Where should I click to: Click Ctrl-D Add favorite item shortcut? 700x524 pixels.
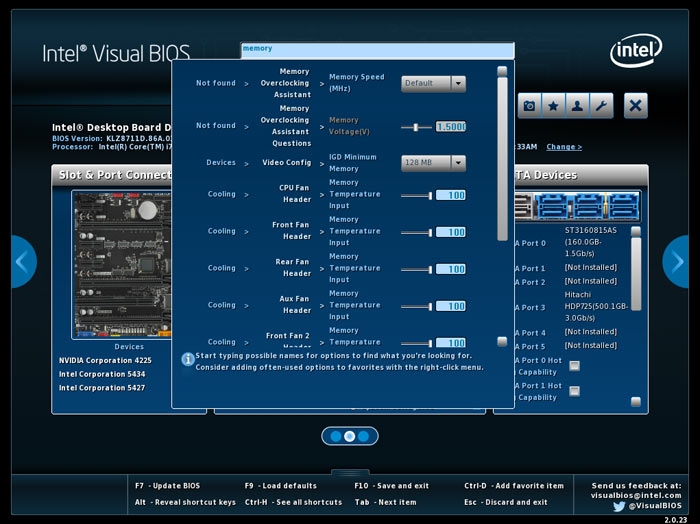514,486
